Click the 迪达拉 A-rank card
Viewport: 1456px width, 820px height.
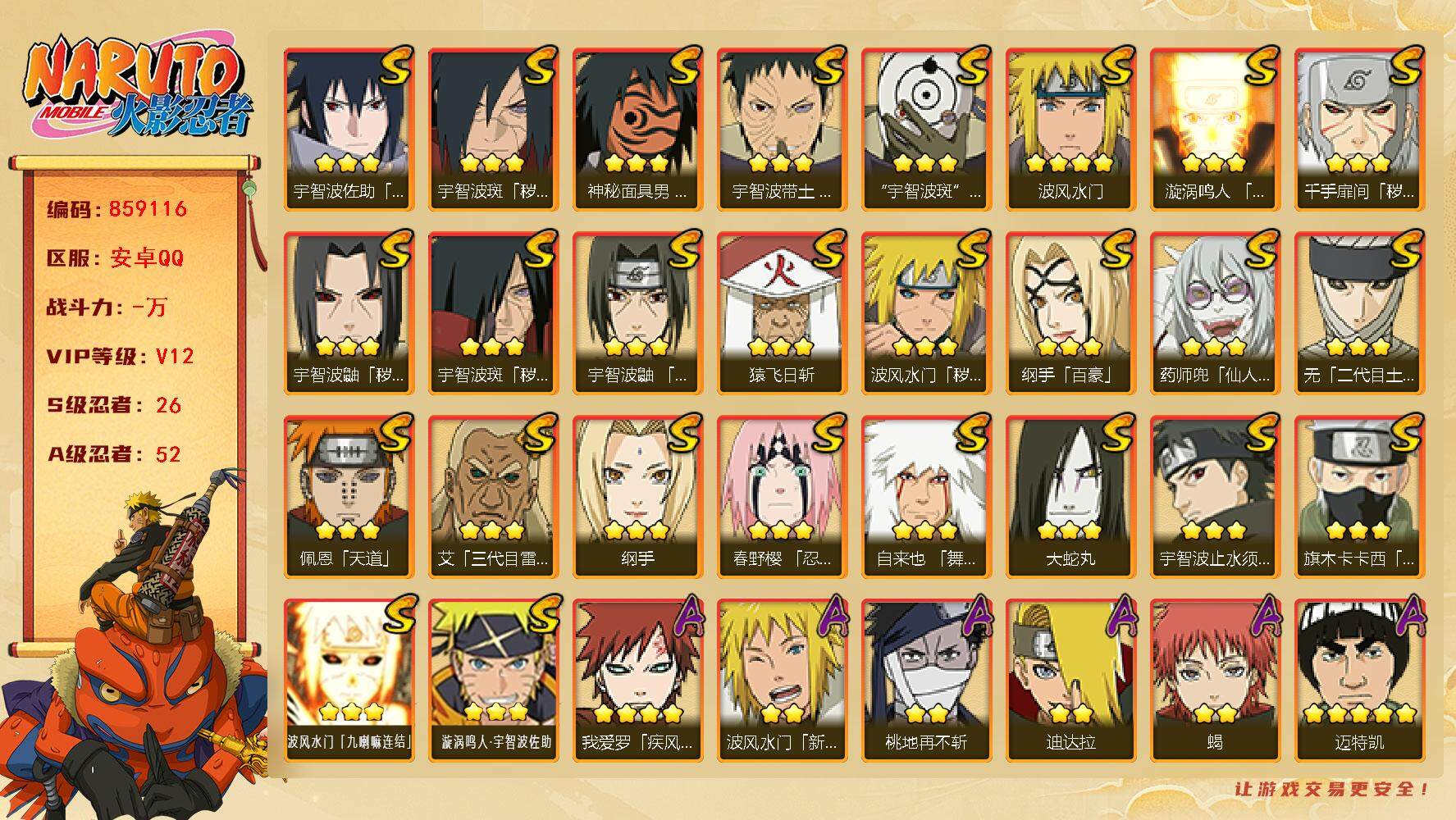pyautogui.click(x=1070, y=680)
